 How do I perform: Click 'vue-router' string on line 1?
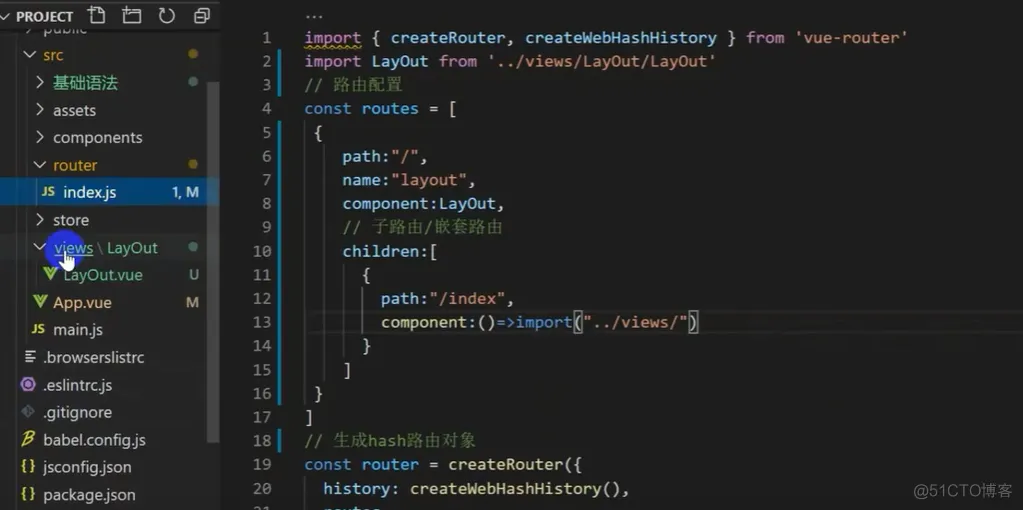(851, 38)
